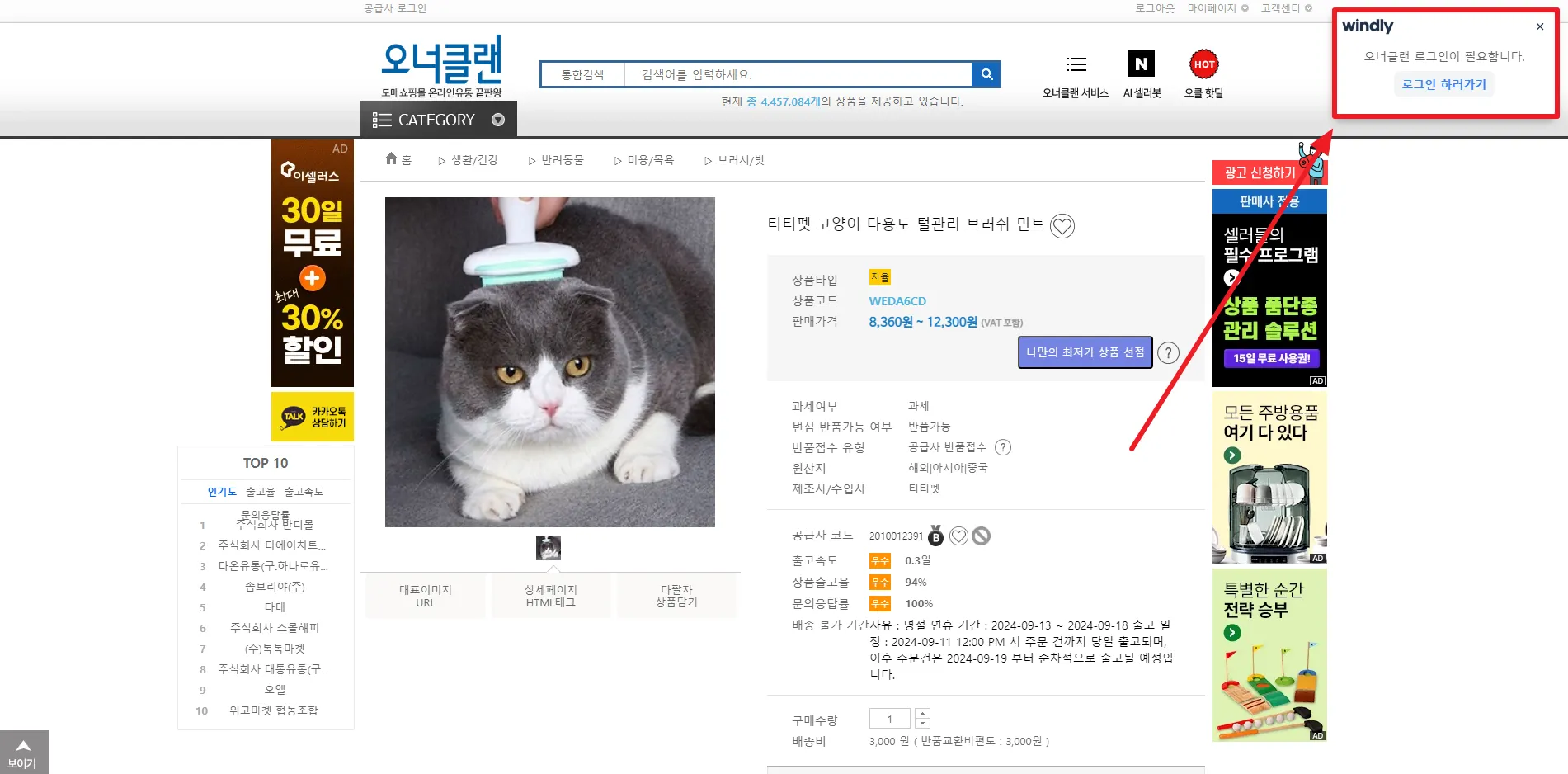Image resolution: width=1568 pixels, height=774 pixels.
Task: Navigate to 미용/목욕 breadcrumb
Action: 651,160
